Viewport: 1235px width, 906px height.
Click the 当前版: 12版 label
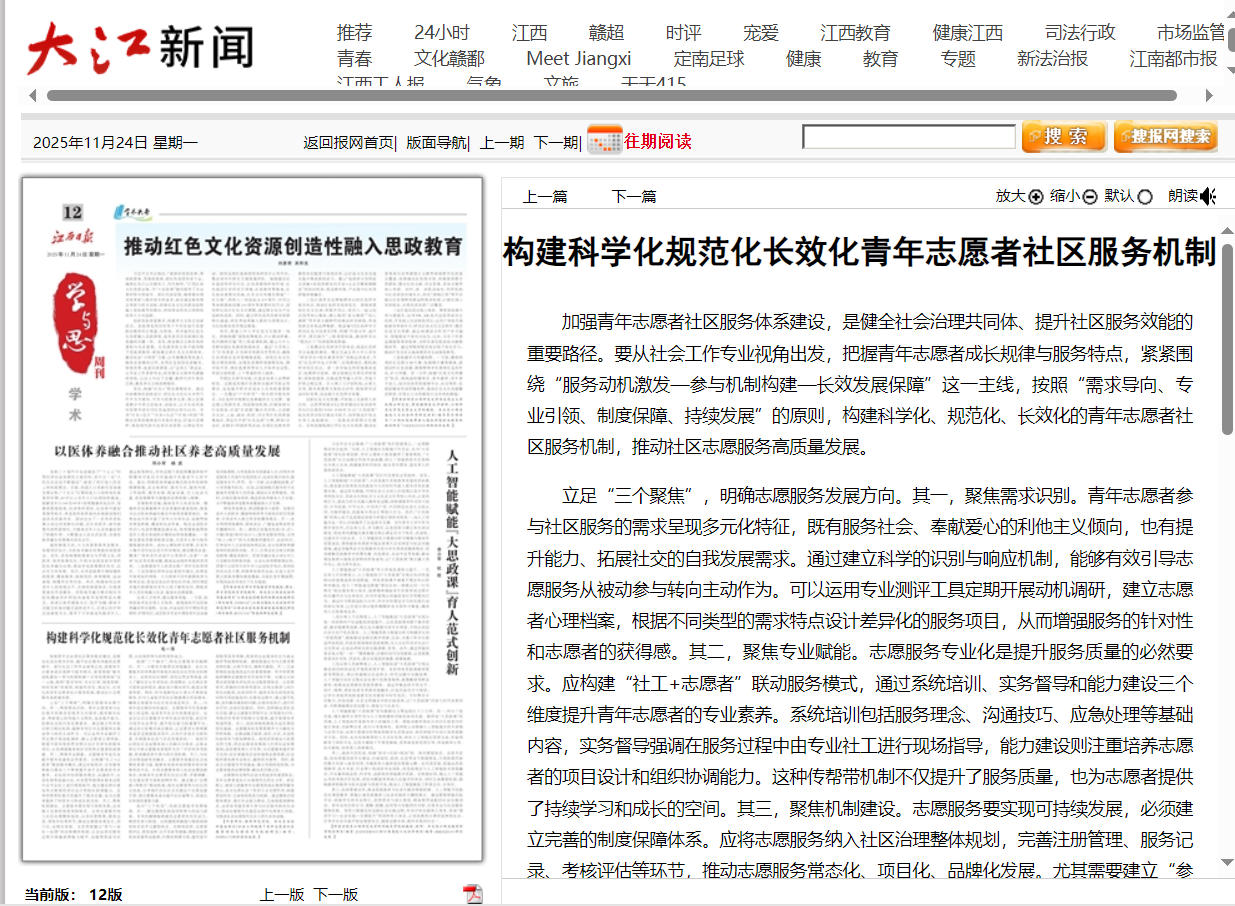(74, 894)
